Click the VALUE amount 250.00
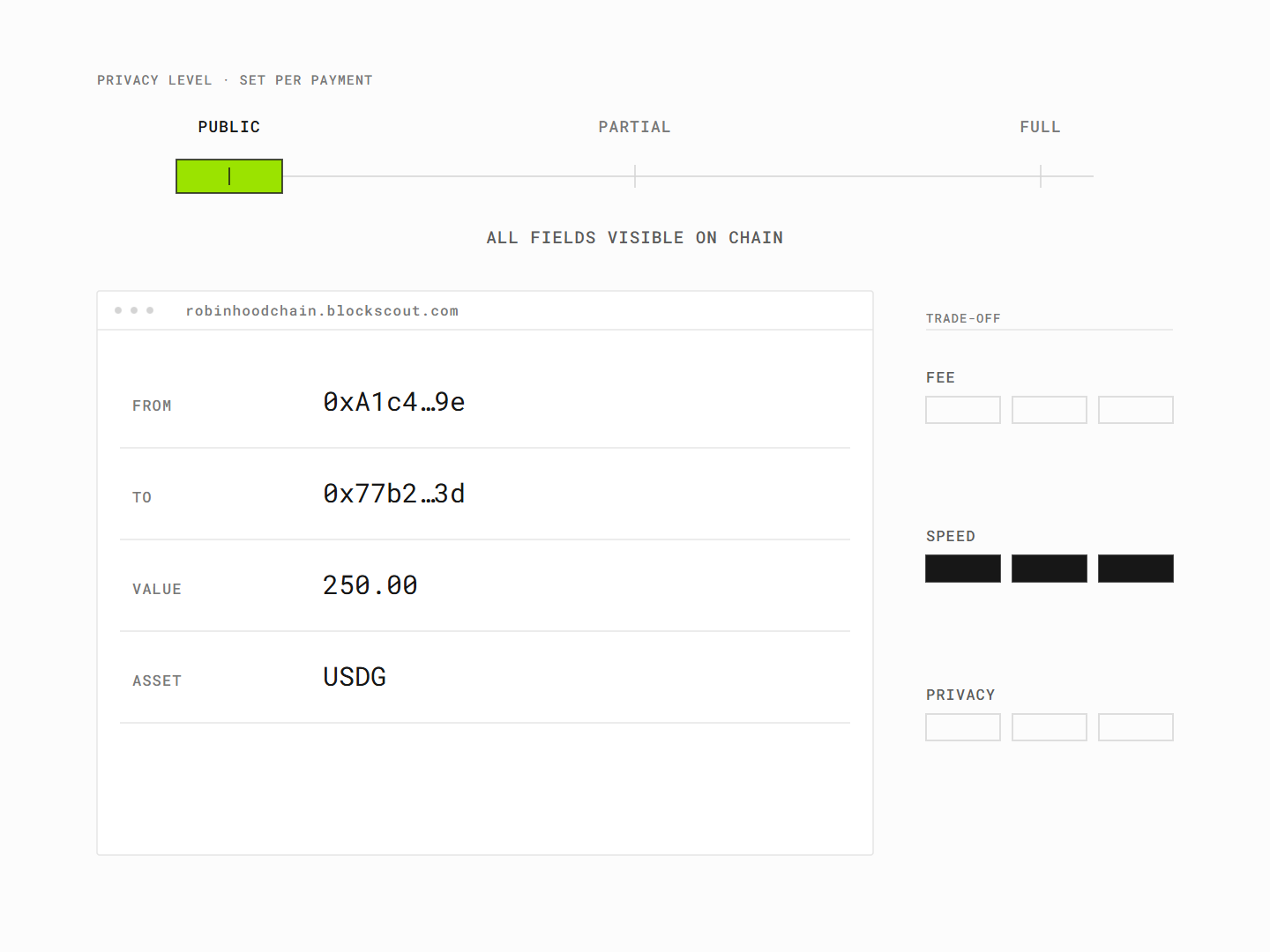The height and width of the screenshot is (952, 1270). 370,585
